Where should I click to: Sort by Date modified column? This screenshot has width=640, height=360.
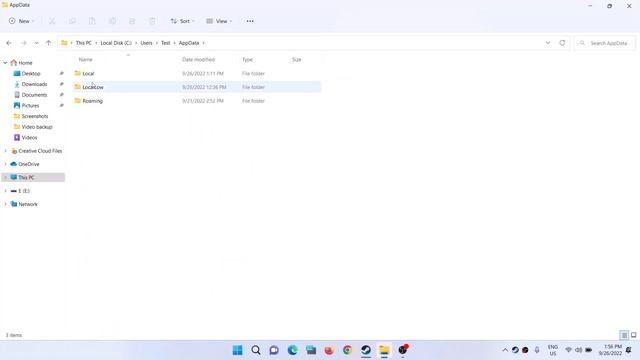(x=198, y=60)
